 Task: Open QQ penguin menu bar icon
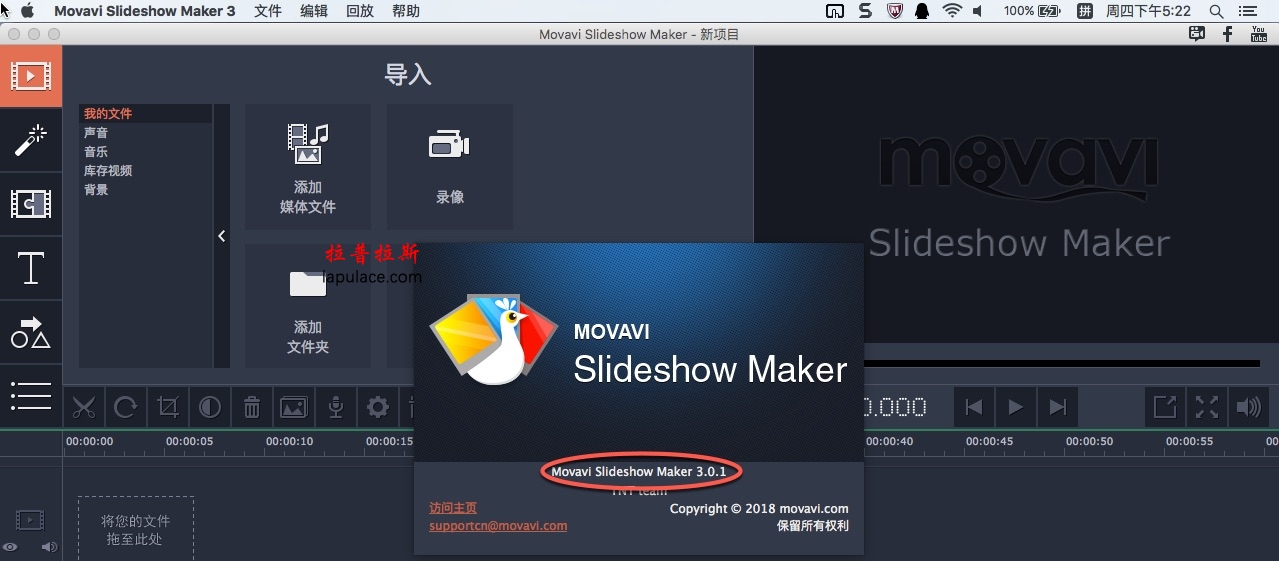(x=922, y=11)
